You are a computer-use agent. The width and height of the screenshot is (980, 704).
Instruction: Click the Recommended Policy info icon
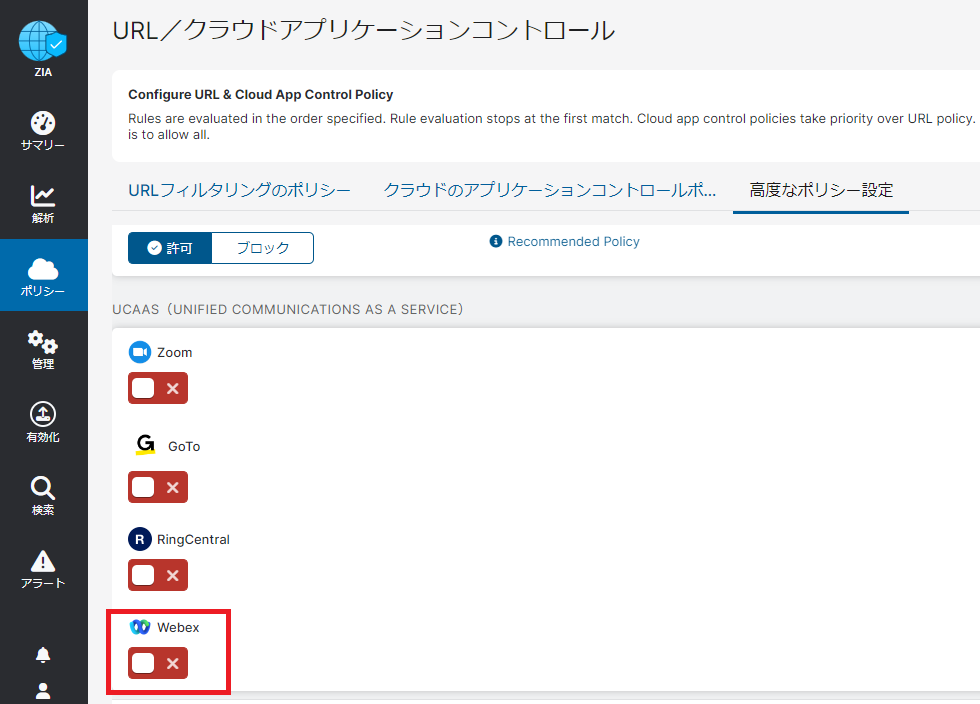(496, 241)
